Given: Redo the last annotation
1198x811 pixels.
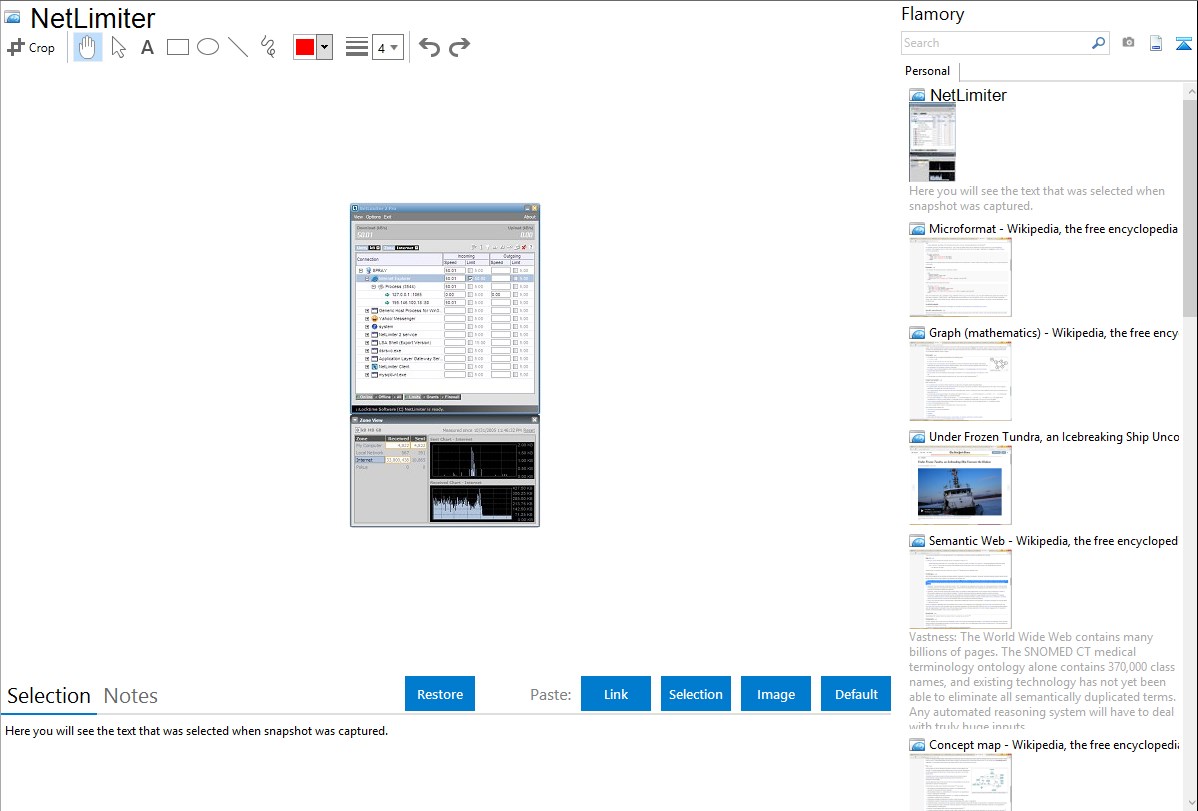Looking at the screenshot, I should [x=459, y=47].
